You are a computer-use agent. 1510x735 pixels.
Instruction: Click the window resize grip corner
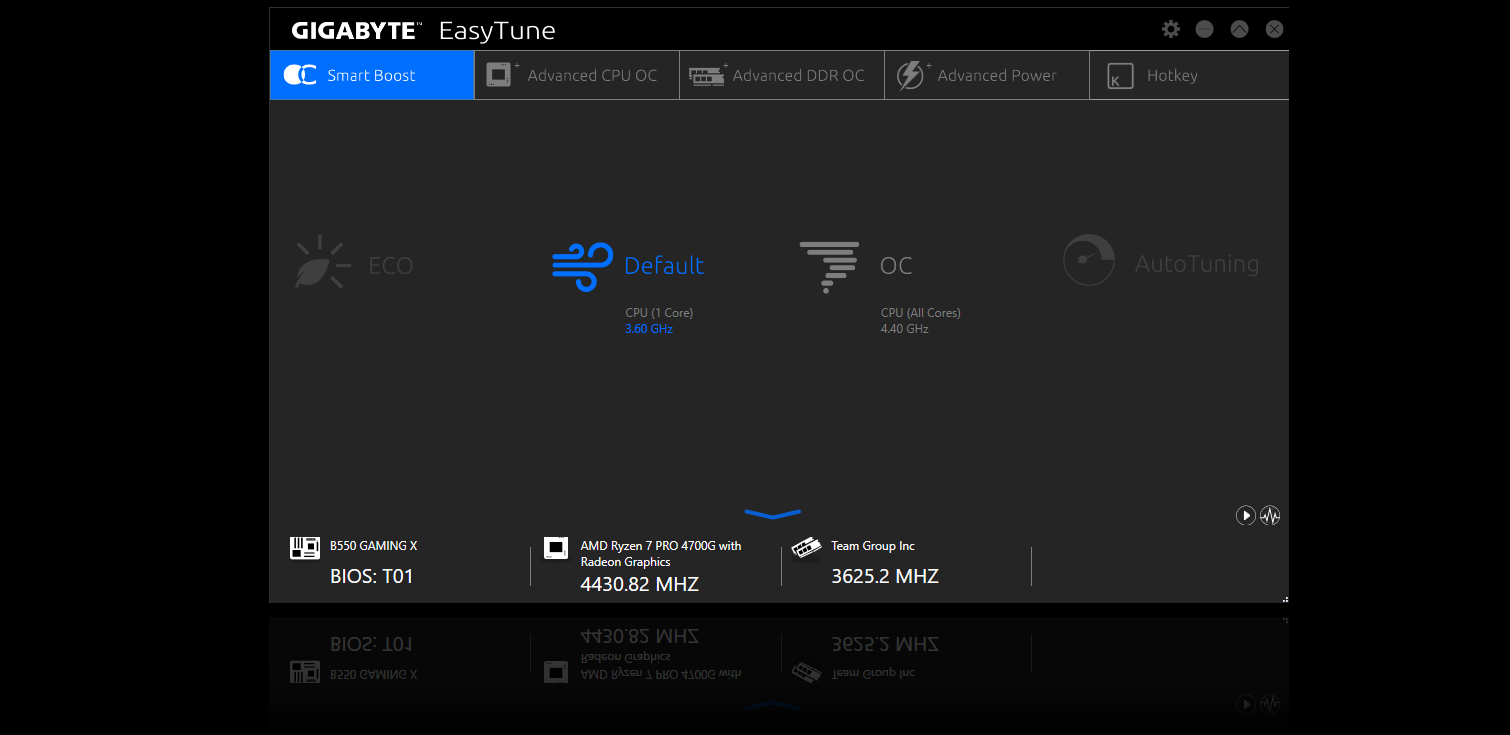click(1284, 599)
